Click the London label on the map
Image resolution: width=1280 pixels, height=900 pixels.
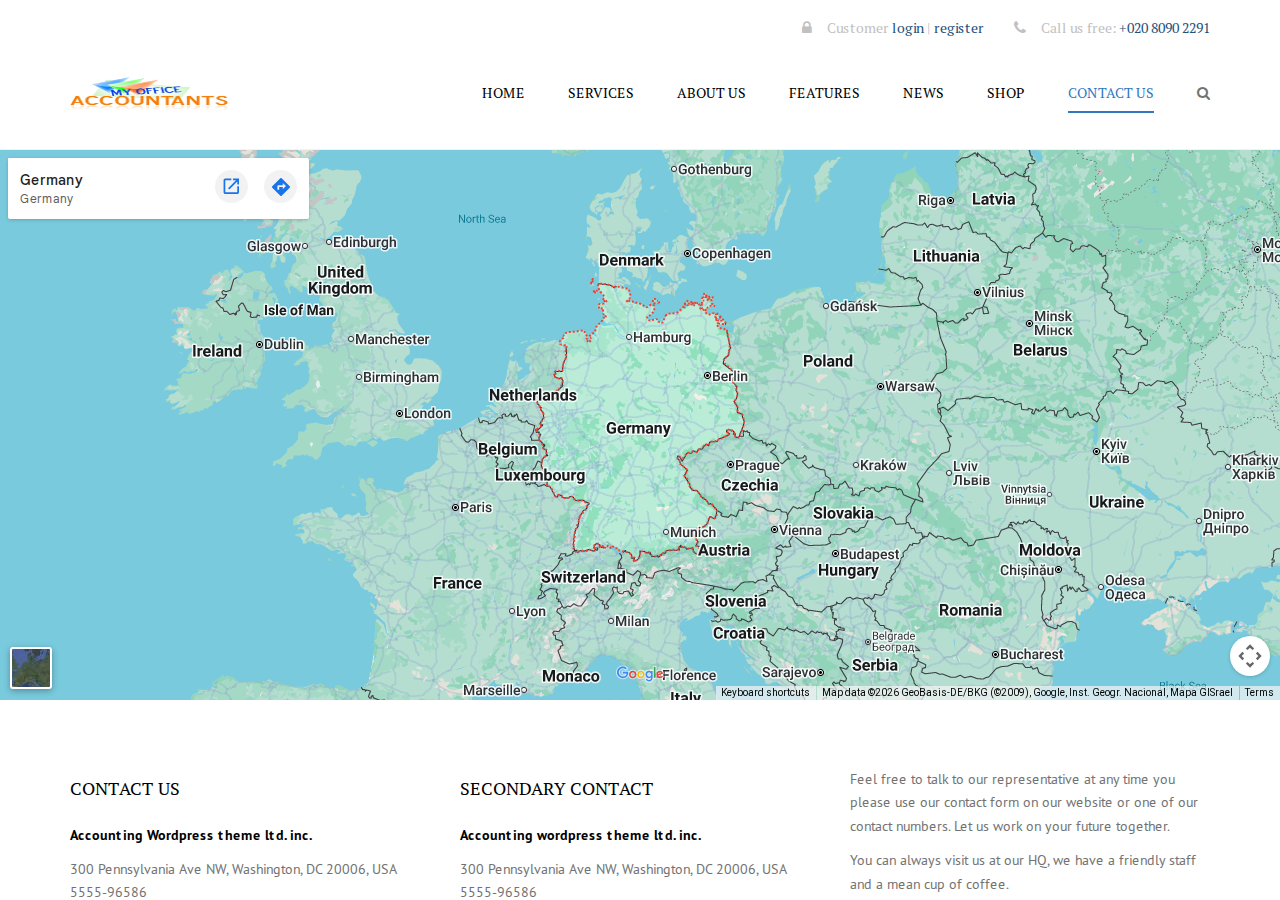pyautogui.click(x=427, y=413)
